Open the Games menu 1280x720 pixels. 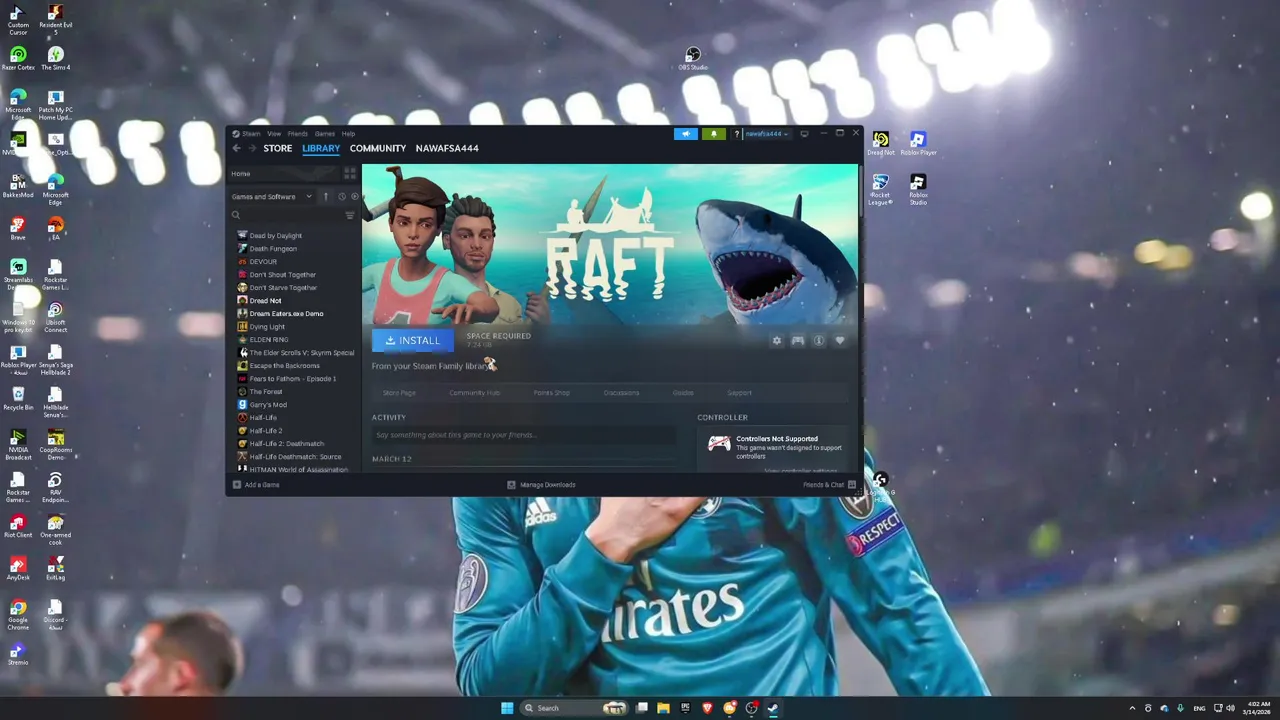point(325,133)
